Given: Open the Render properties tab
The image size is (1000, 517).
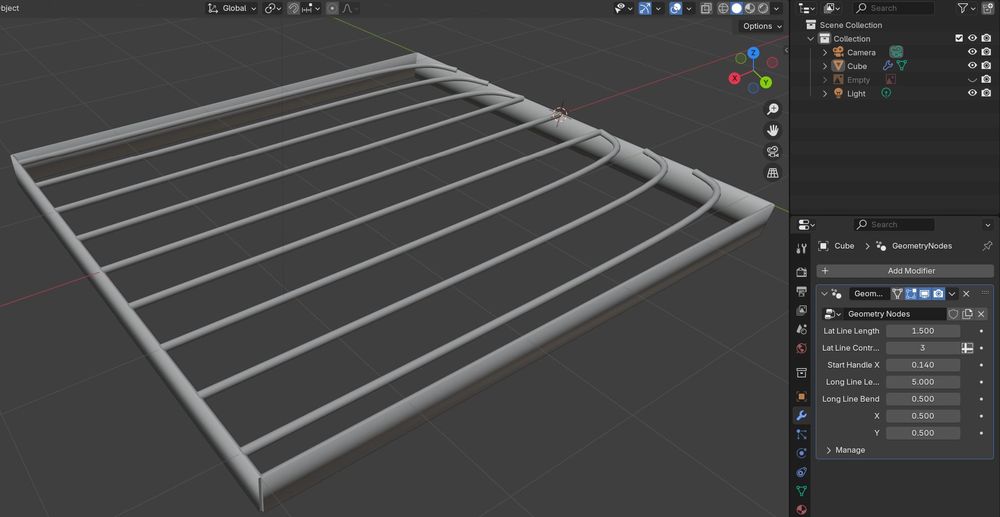Looking at the screenshot, I should (802, 272).
